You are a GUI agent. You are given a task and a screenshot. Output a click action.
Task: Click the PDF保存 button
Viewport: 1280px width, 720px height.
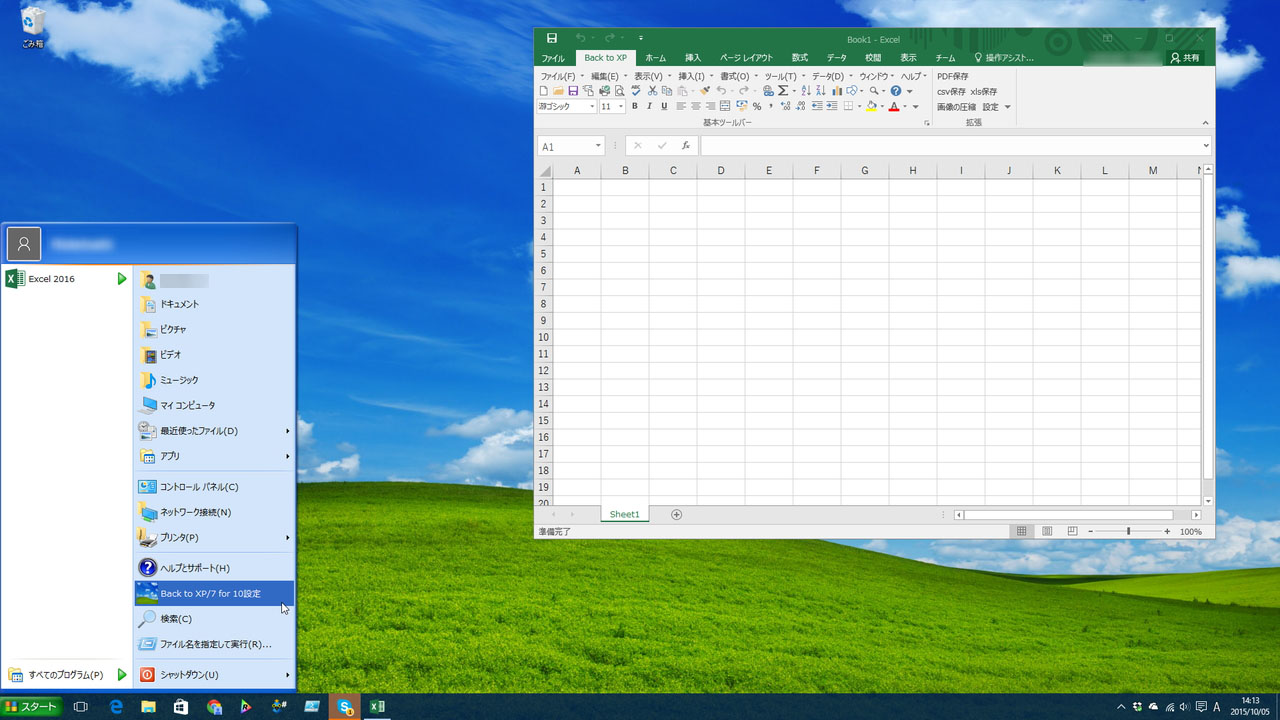pos(952,75)
